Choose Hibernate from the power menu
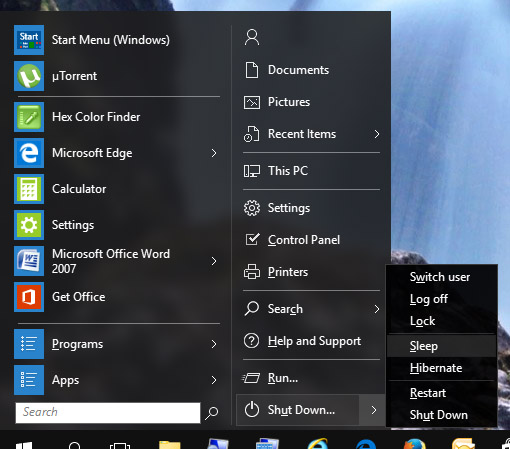The width and height of the screenshot is (510, 449). (x=436, y=368)
